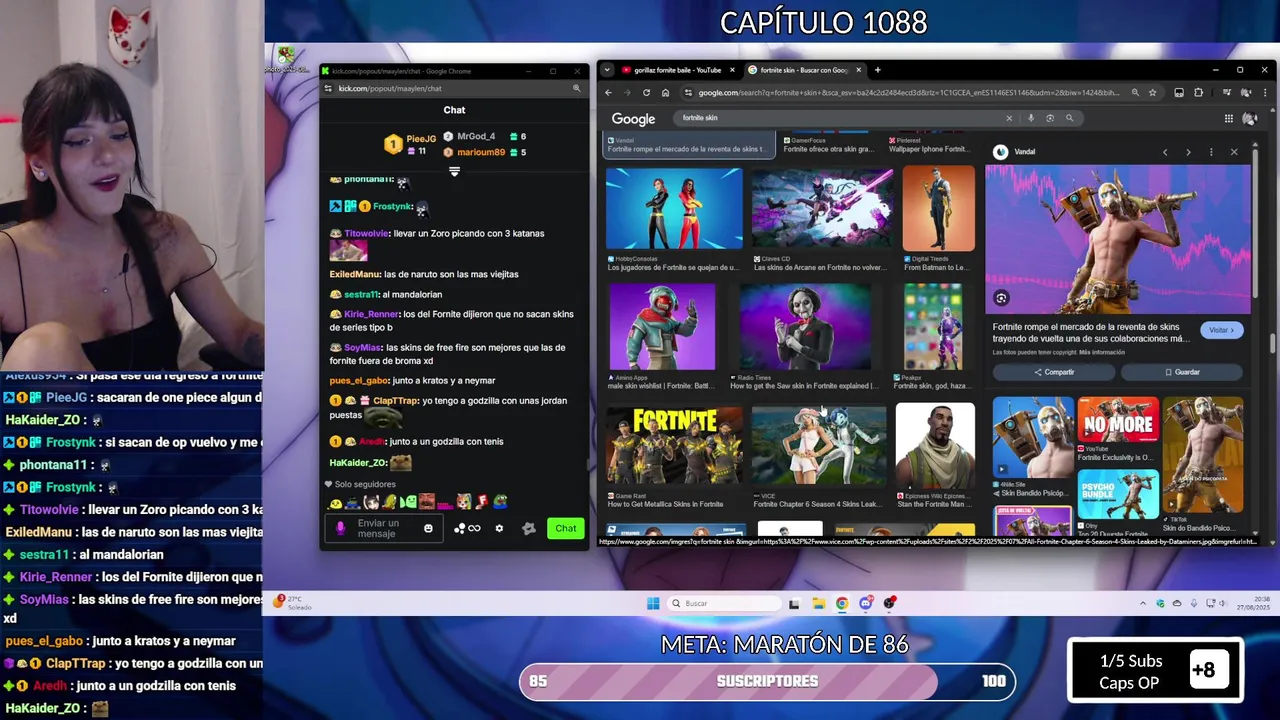Click the Guardar button
The height and width of the screenshot is (720, 1280).
click(x=1182, y=372)
